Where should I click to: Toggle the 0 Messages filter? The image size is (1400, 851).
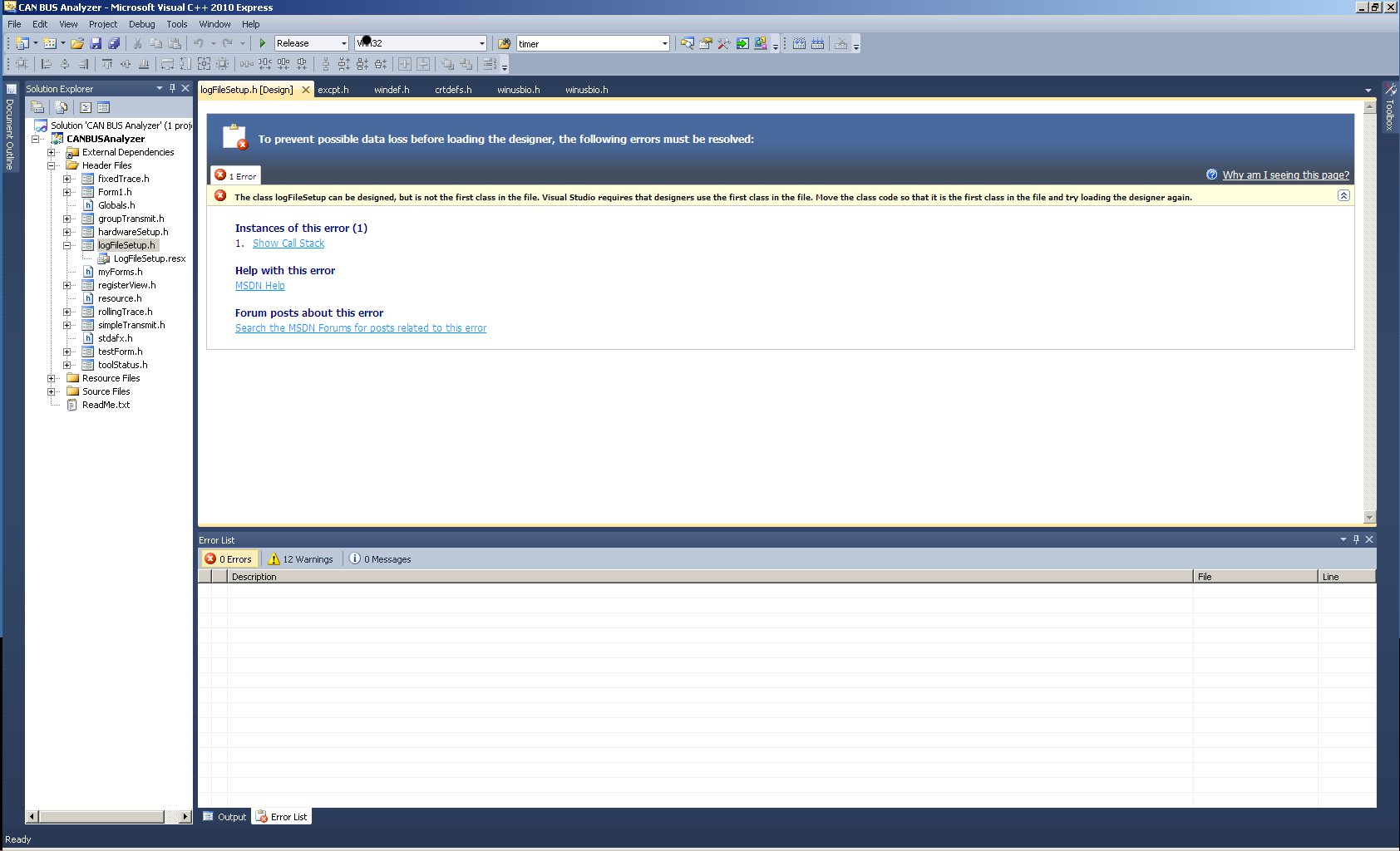coord(379,559)
